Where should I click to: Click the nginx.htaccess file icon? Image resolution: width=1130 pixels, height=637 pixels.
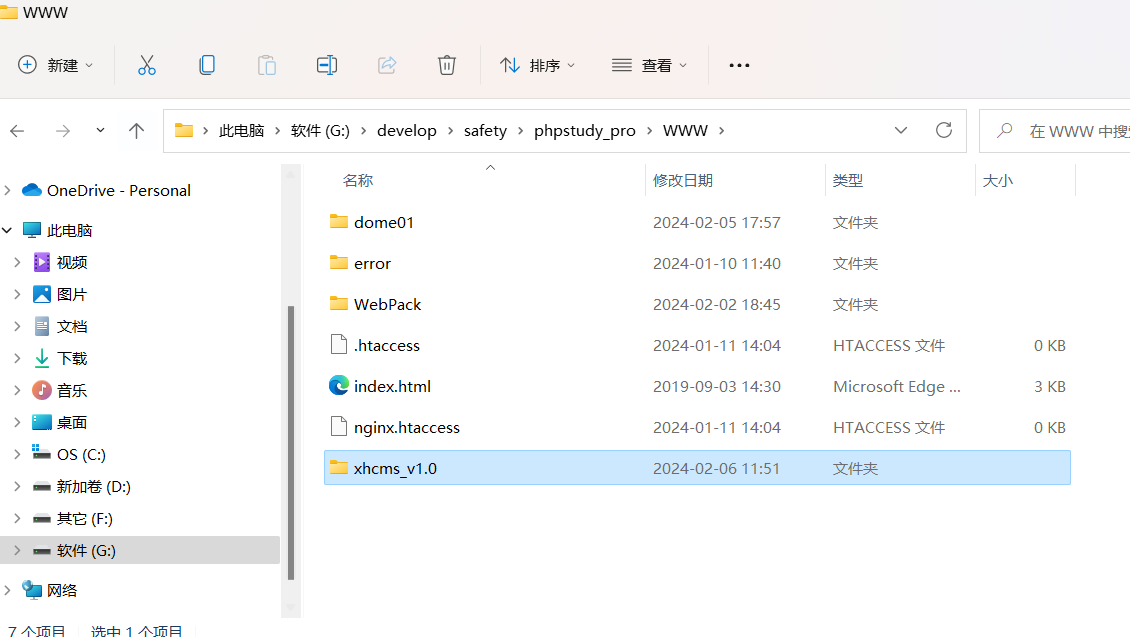click(x=339, y=427)
